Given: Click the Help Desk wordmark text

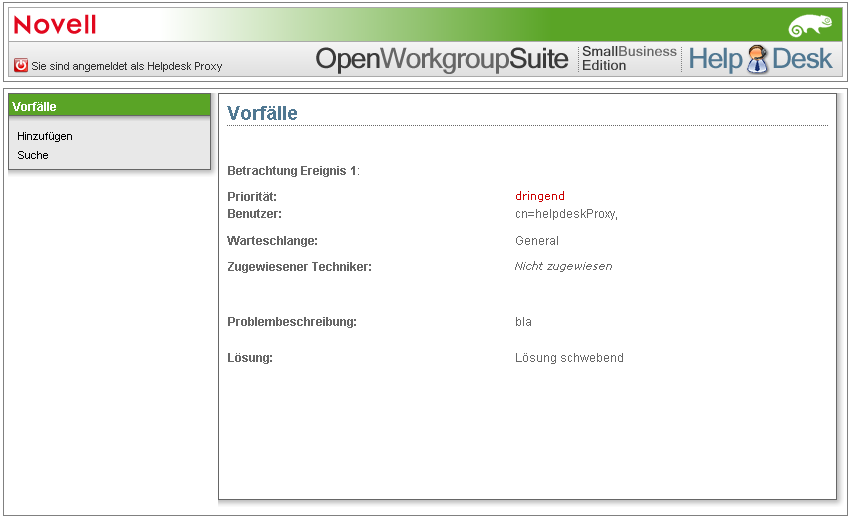Looking at the screenshot, I should 760,59.
